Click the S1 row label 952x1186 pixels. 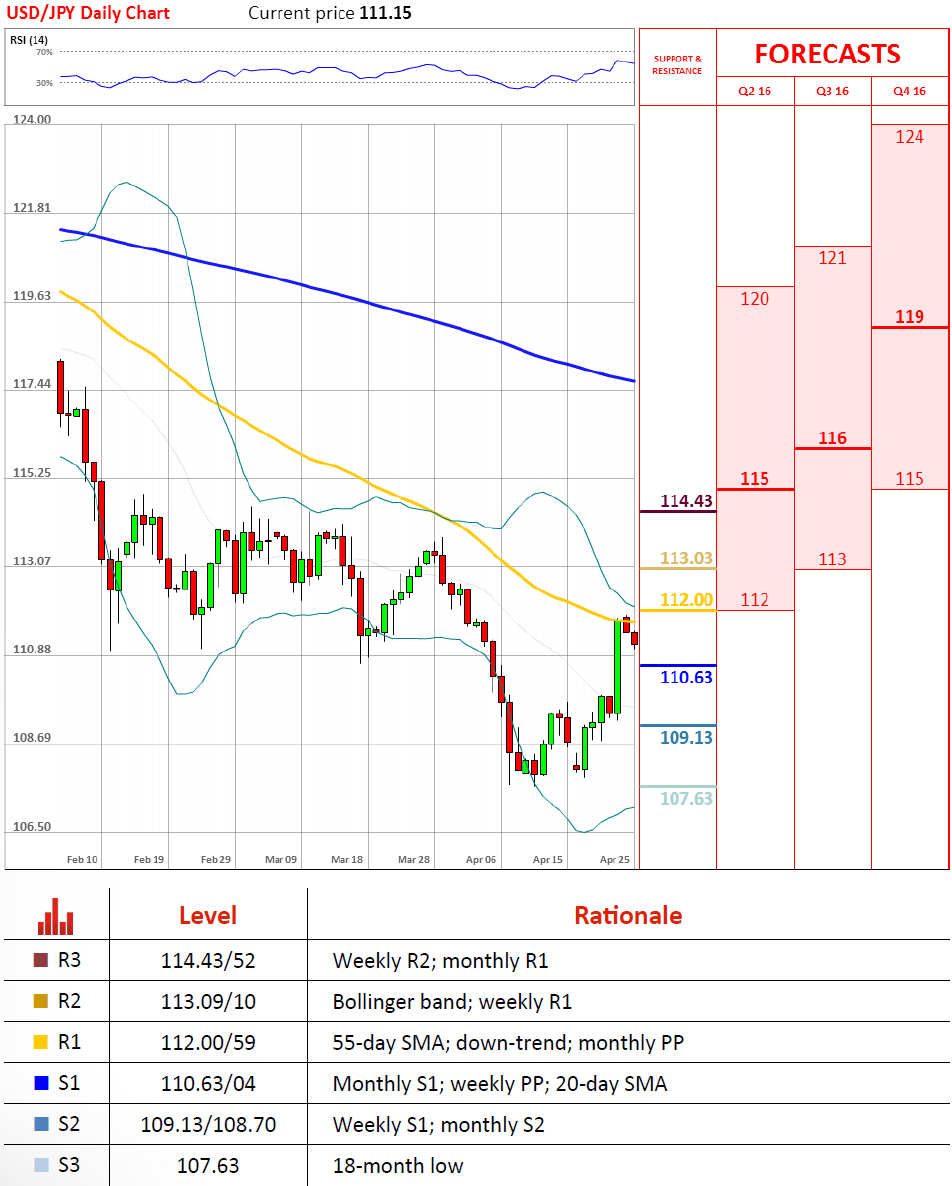pos(69,1082)
